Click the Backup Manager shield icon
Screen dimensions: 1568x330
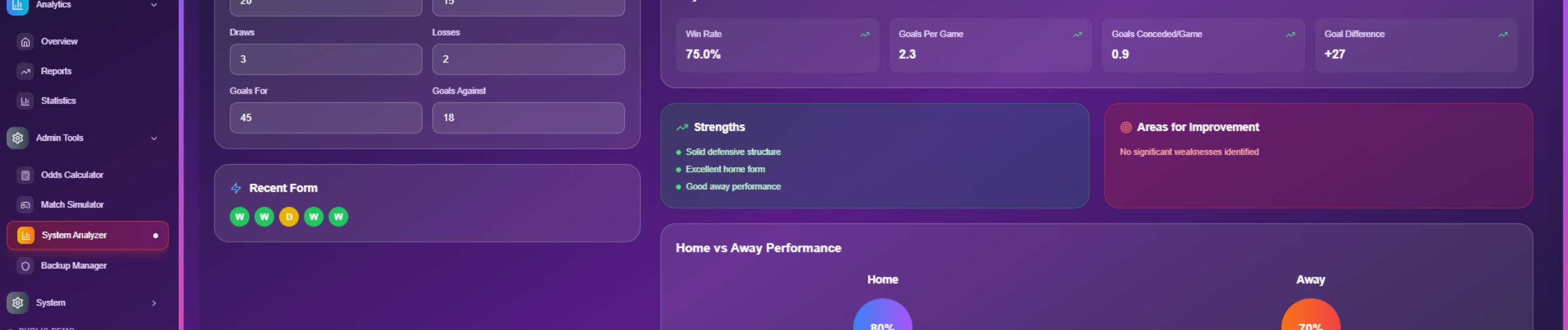pos(25,266)
